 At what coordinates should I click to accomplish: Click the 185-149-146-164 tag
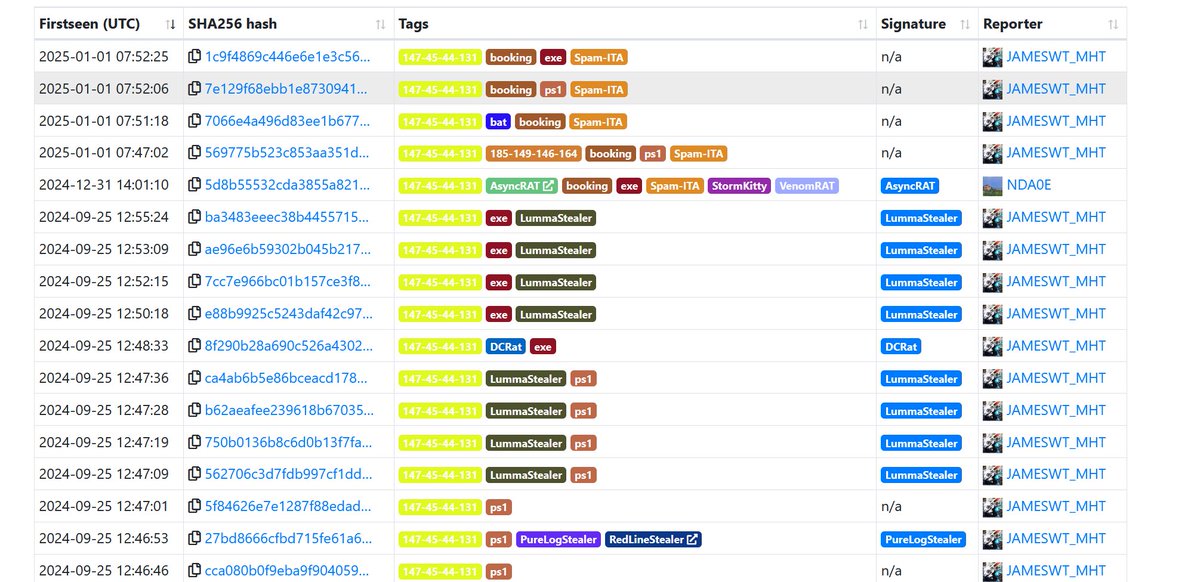click(x=534, y=154)
